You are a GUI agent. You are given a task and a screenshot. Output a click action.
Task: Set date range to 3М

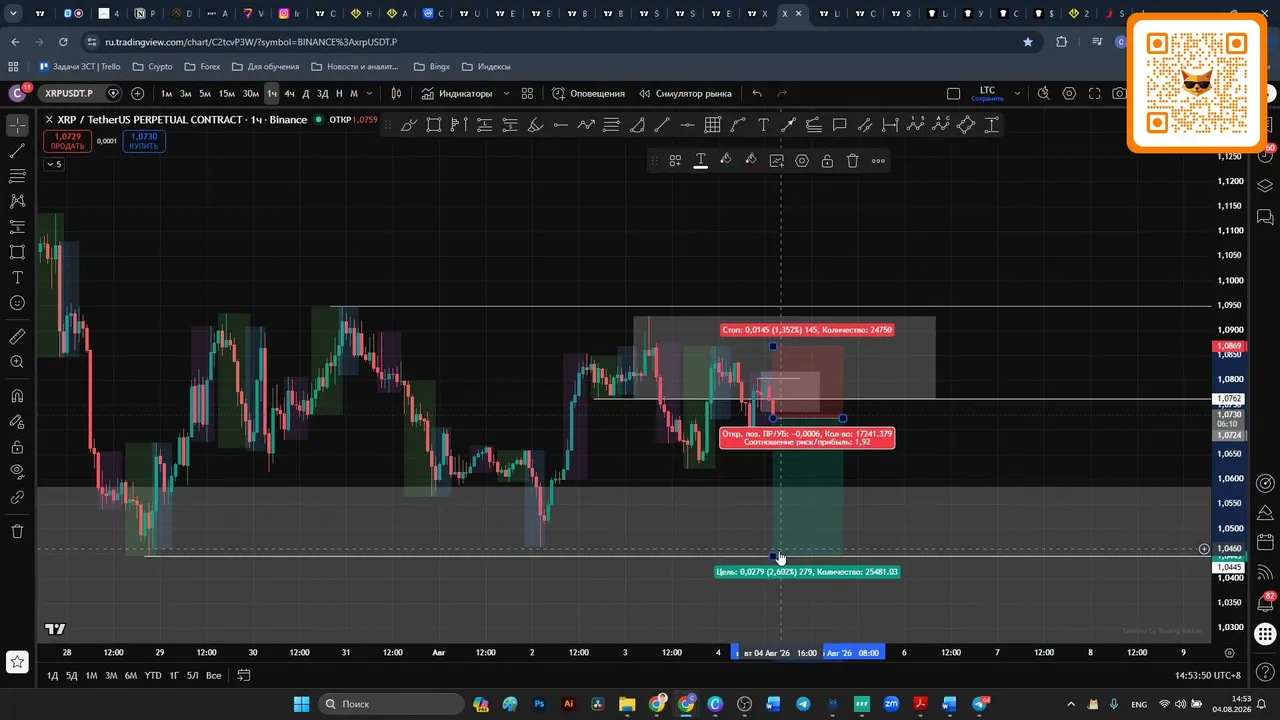point(111,676)
